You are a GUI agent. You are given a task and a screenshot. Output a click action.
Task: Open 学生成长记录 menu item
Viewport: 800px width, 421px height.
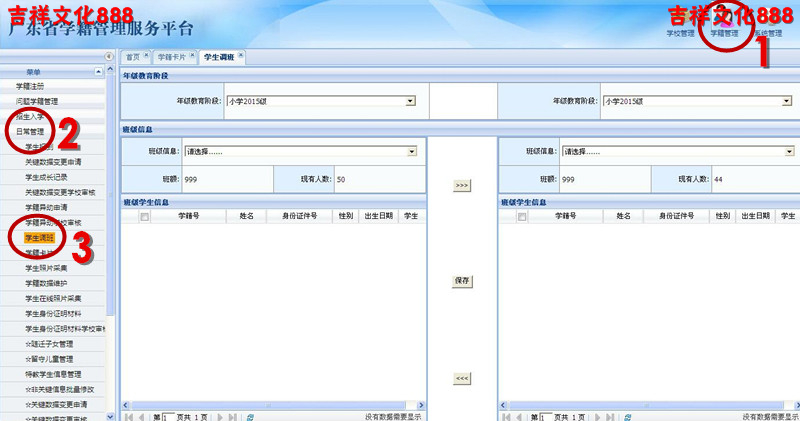click(46, 177)
